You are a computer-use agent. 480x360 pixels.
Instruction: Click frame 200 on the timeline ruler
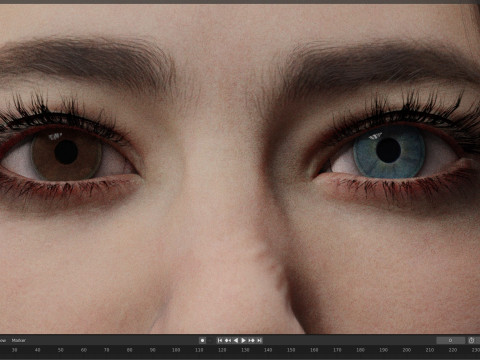(x=406, y=350)
